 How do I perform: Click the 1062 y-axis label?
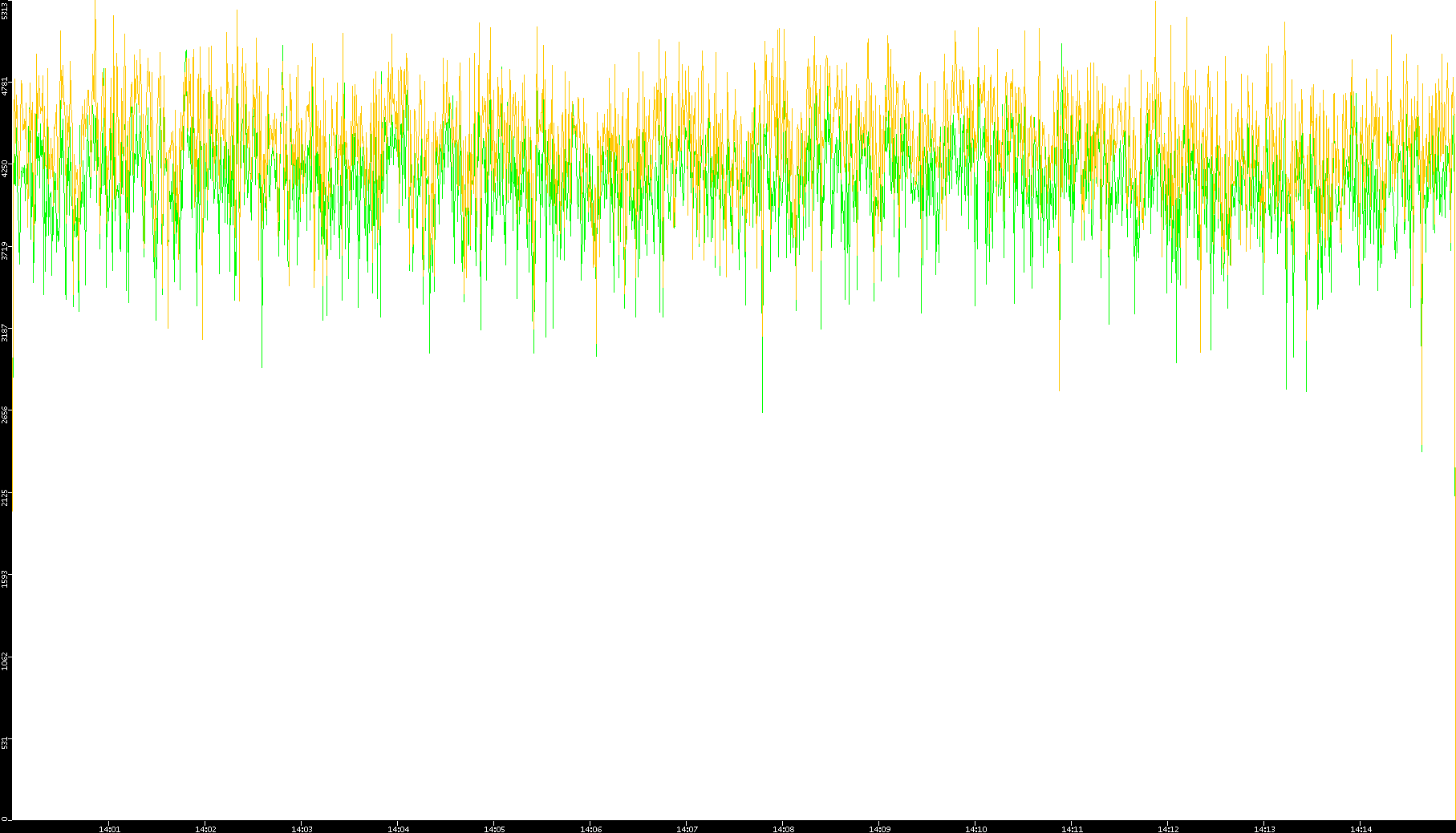click(x=6, y=661)
